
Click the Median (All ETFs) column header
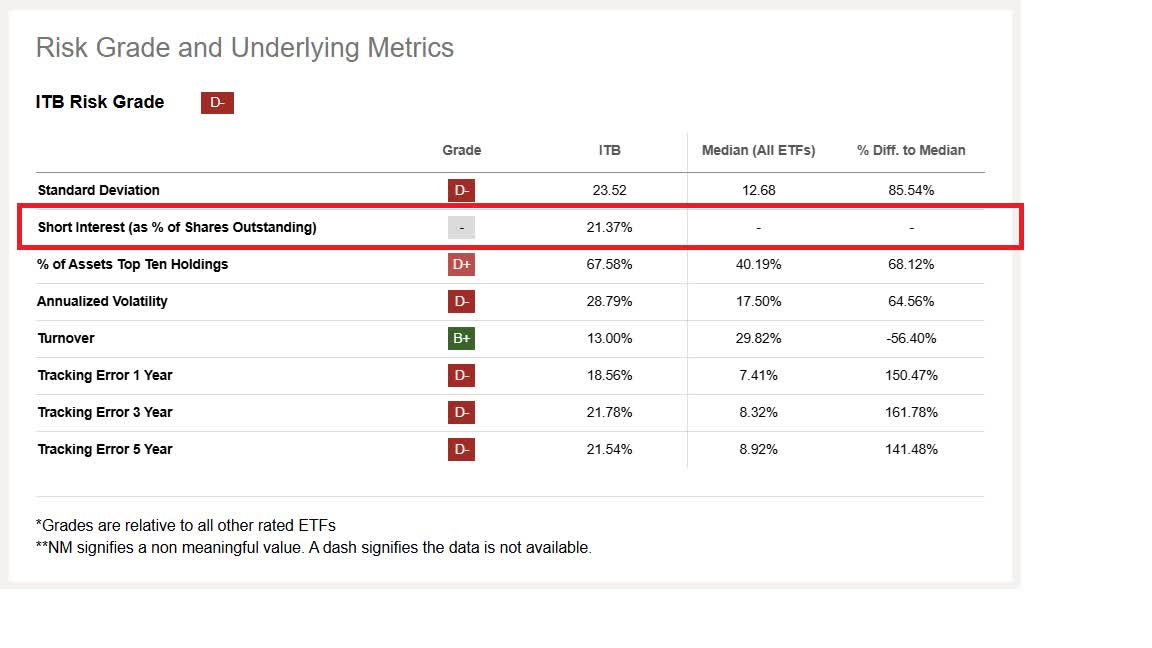[758, 150]
